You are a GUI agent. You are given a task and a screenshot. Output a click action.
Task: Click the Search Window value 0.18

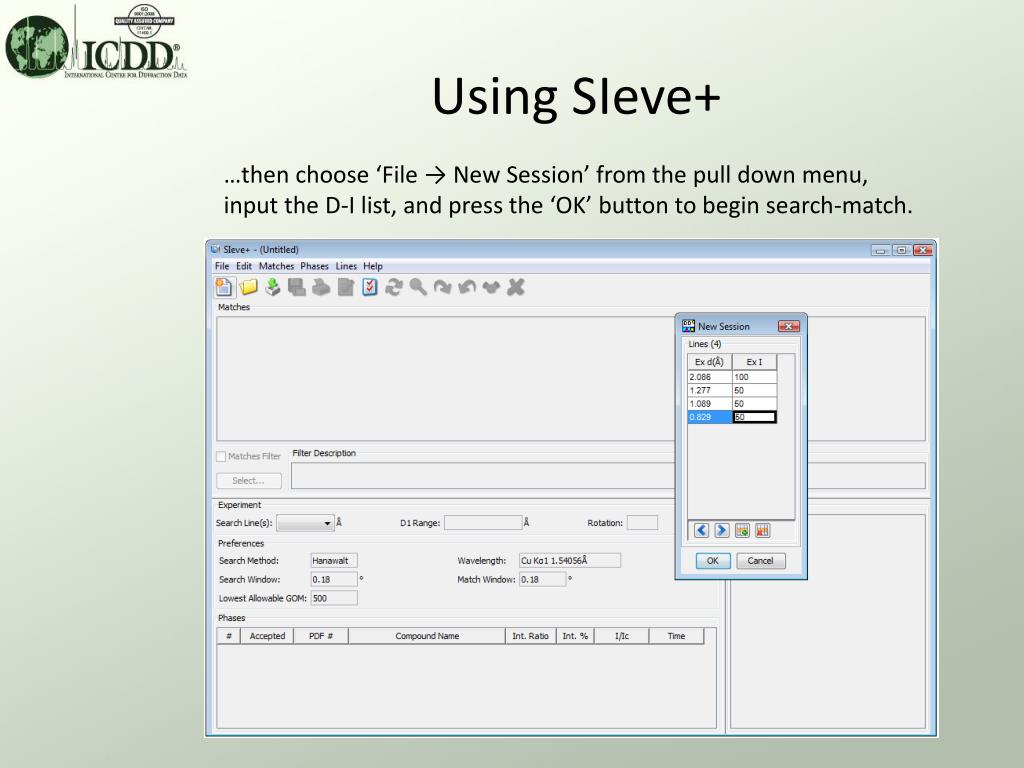(x=334, y=580)
